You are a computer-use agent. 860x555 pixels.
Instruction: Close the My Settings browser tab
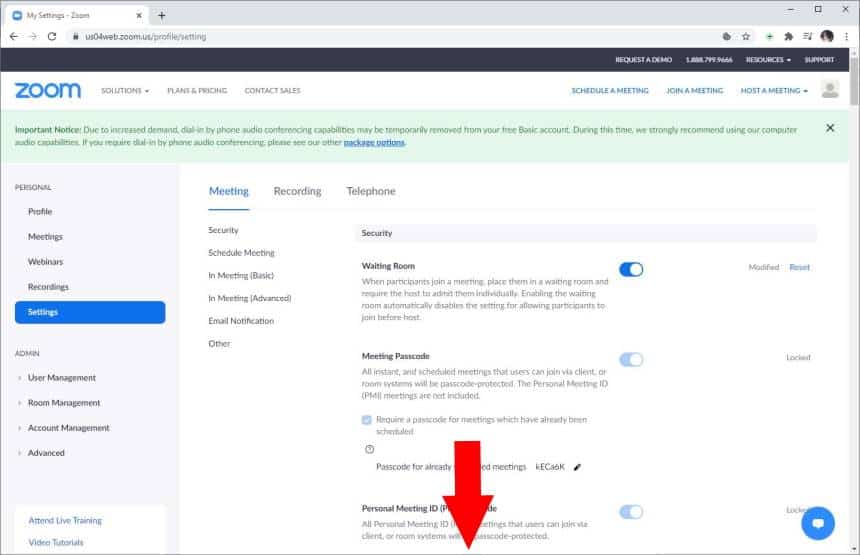[139, 15]
